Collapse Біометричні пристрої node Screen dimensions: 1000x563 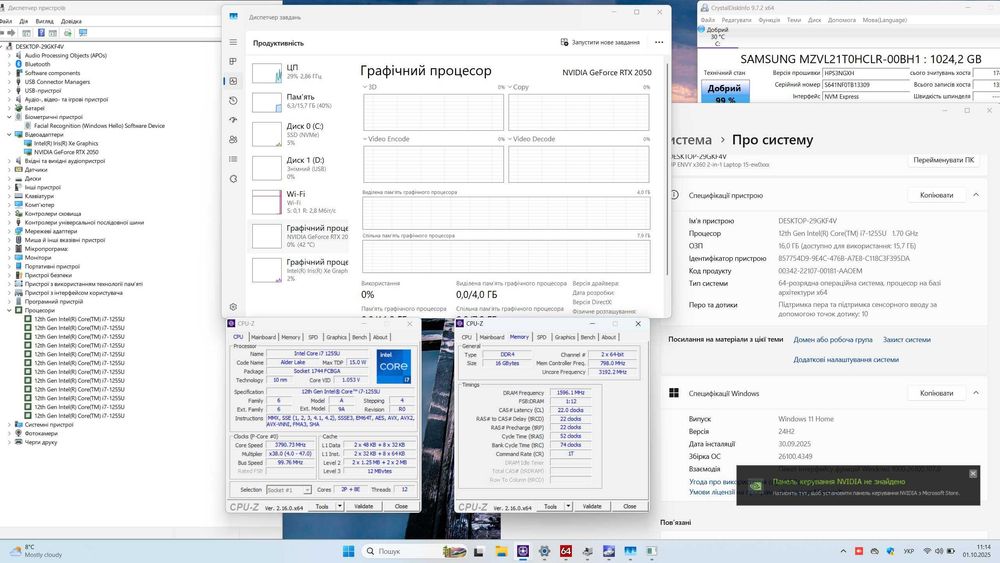coord(9,117)
